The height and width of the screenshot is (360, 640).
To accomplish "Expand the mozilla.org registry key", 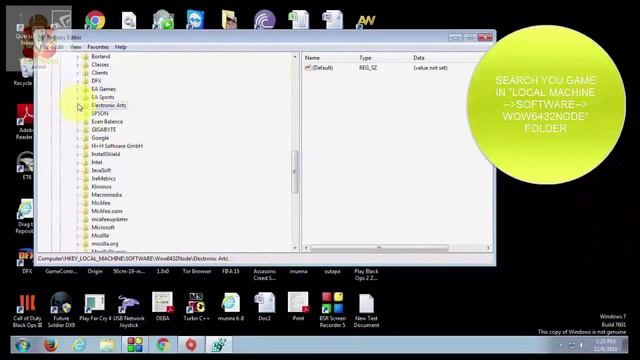I will [78, 244].
